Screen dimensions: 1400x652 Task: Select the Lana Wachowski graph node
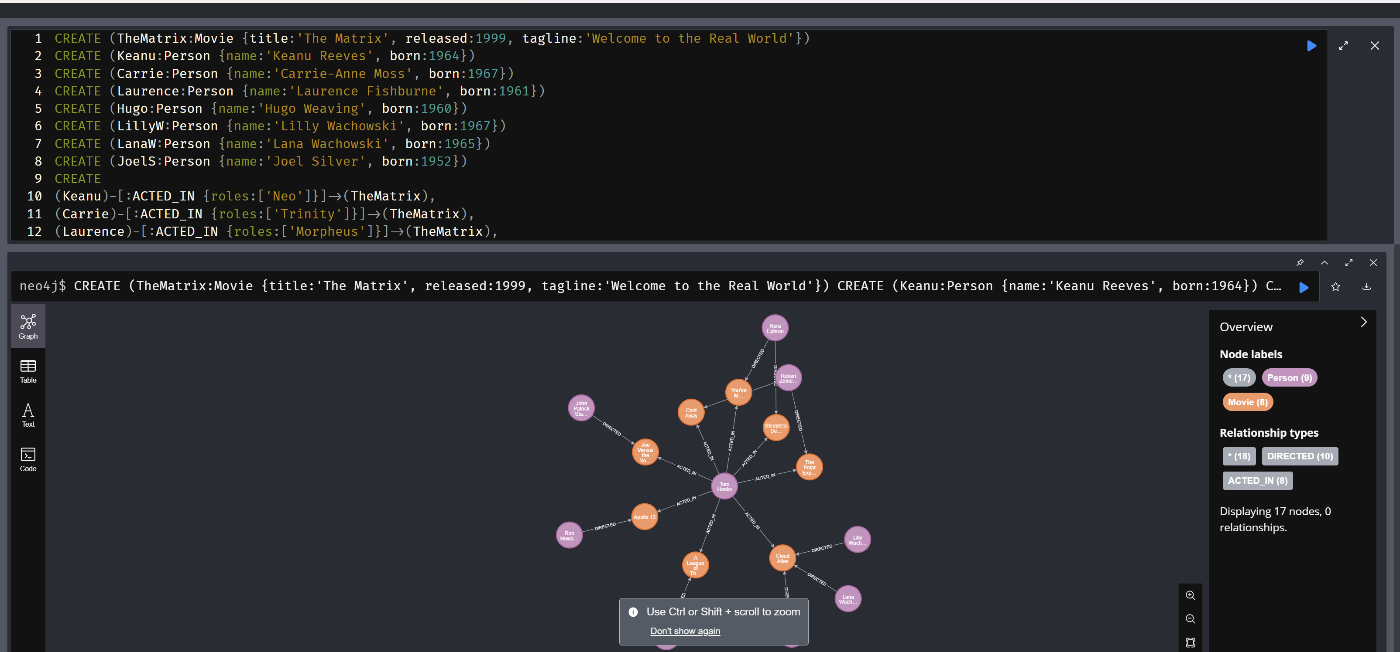[x=848, y=598]
